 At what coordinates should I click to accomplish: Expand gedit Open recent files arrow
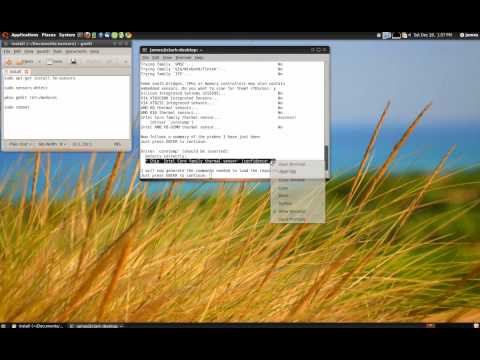pyautogui.click(x=39, y=62)
